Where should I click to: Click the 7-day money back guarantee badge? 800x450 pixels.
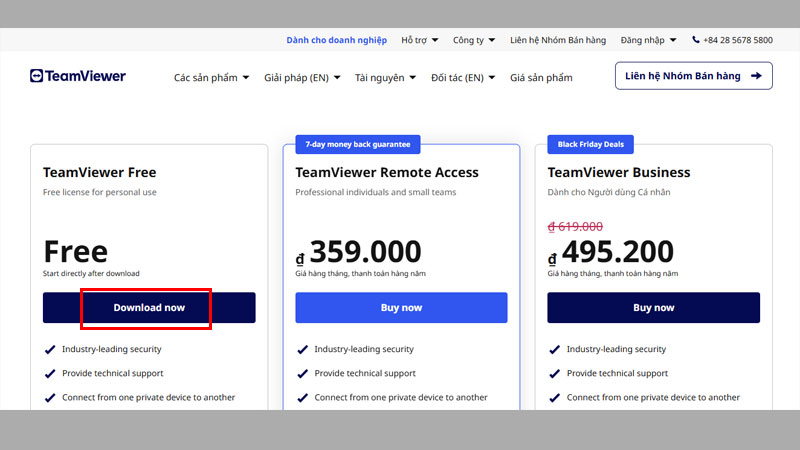[x=358, y=144]
